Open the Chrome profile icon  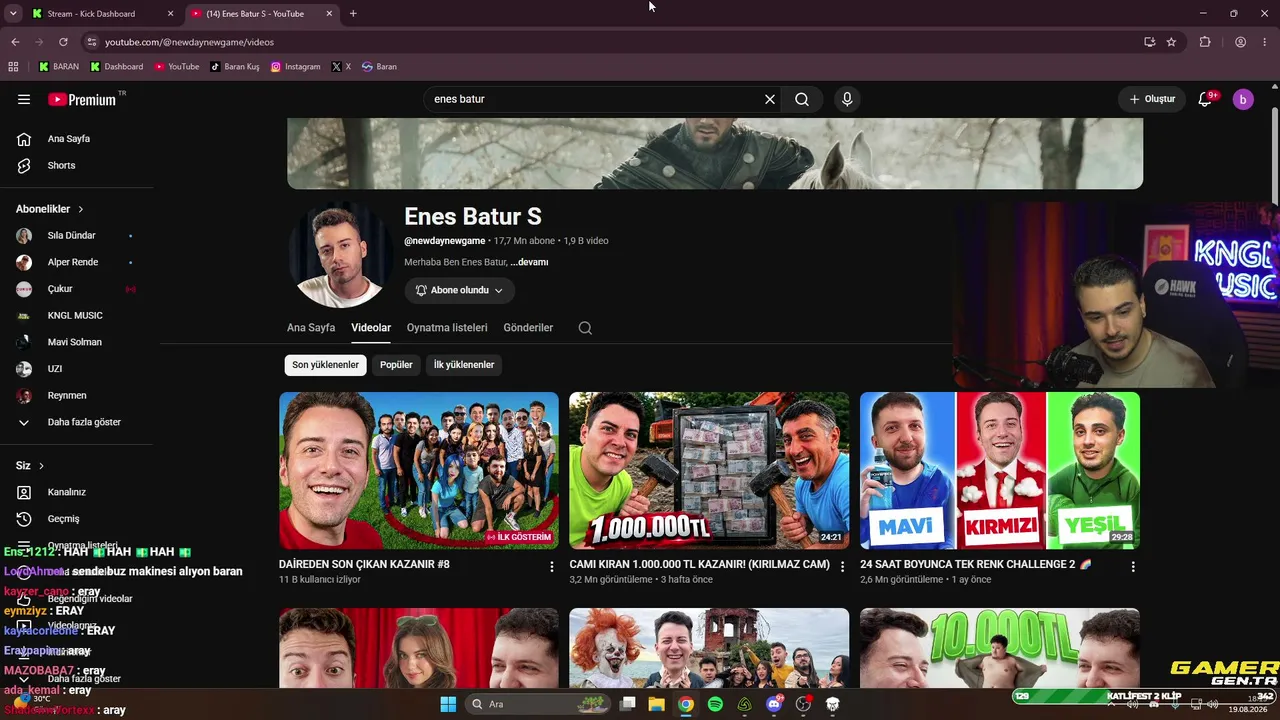(x=1240, y=42)
